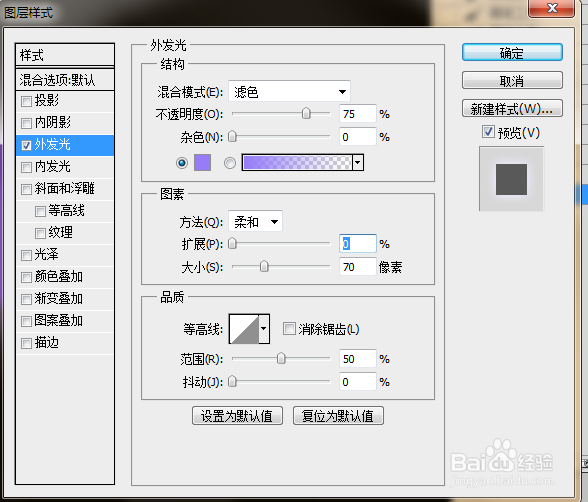
Task: Select the 纹理 sub-style label
Action: (60, 233)
